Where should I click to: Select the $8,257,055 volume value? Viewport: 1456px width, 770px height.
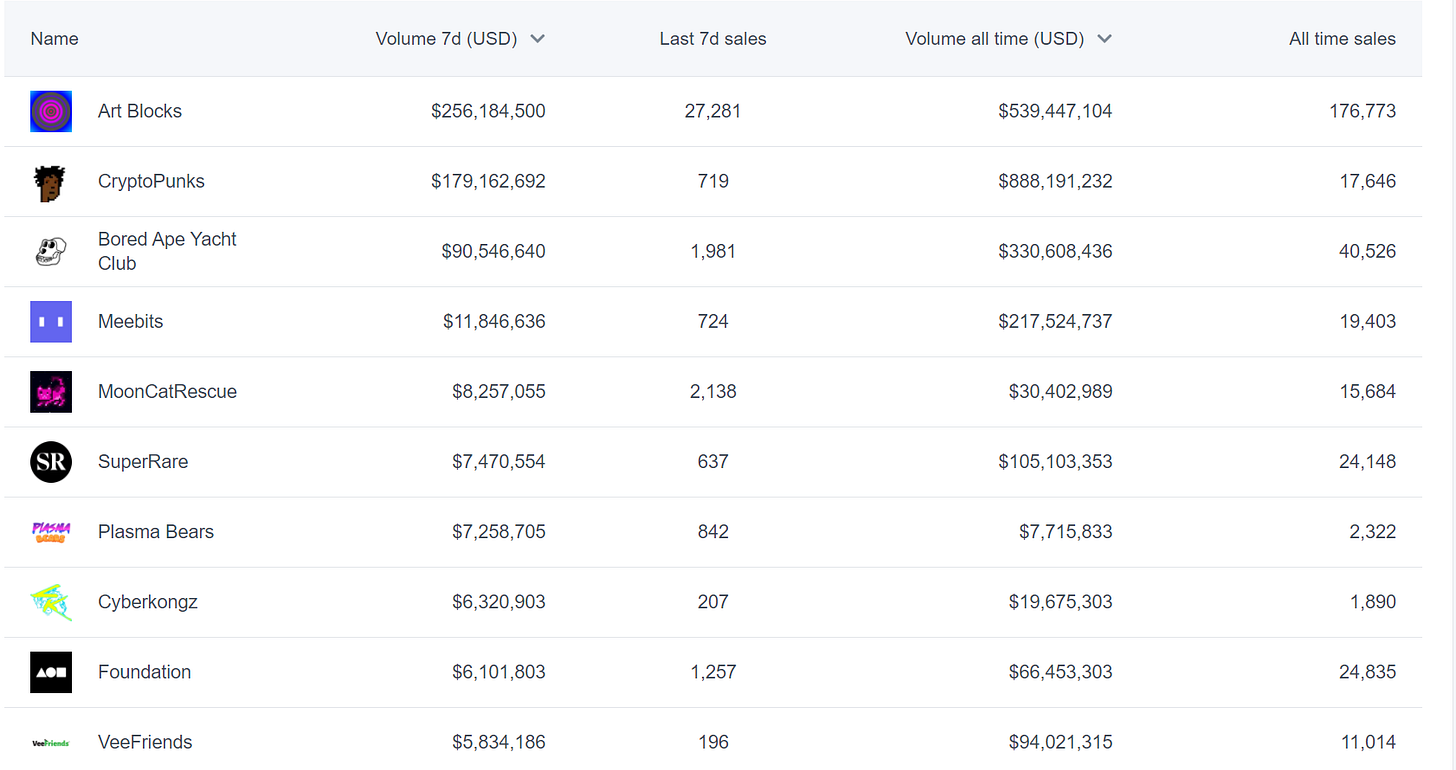pyautogui.click(x=499, y=391)
